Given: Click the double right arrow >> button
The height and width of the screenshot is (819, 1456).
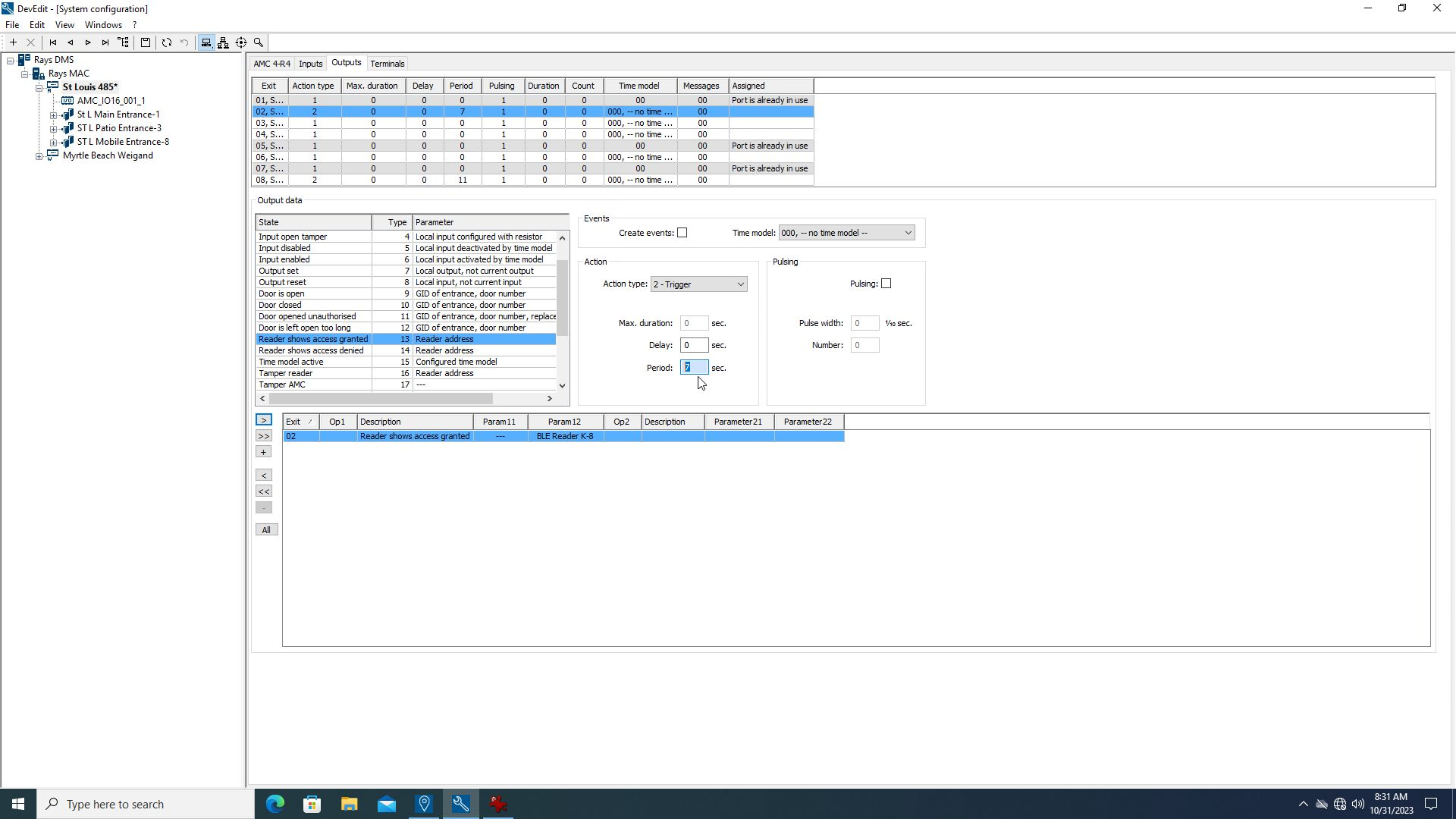Looking at the screenshot, I should click(263, 436).
